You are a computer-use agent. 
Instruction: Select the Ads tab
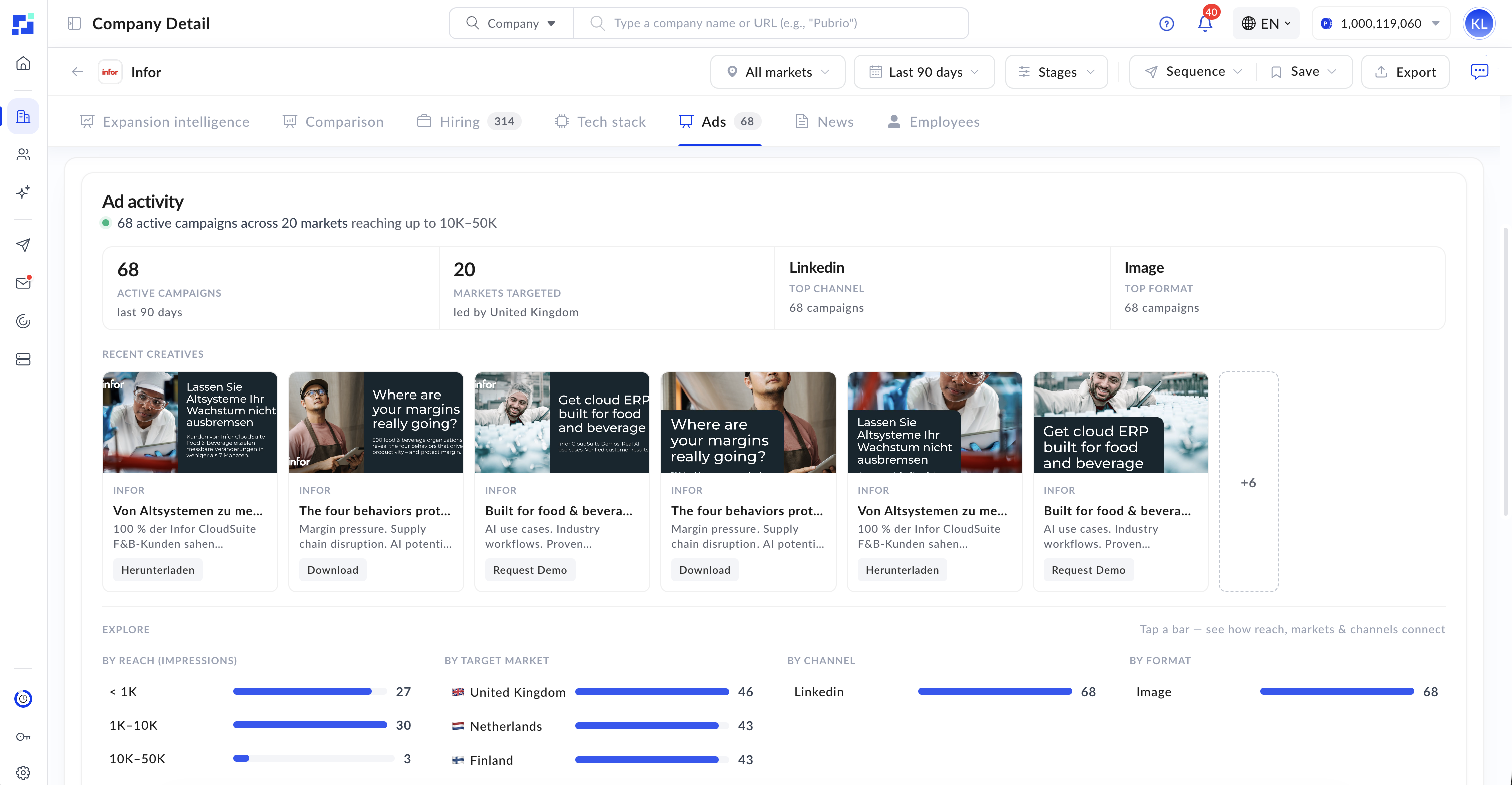coord(719,122)
